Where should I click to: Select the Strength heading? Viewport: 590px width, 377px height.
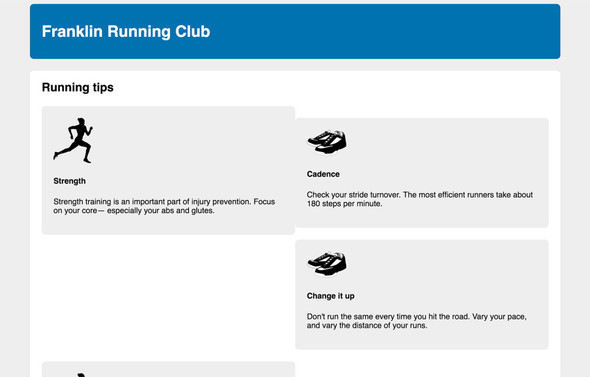pos(70,181)
